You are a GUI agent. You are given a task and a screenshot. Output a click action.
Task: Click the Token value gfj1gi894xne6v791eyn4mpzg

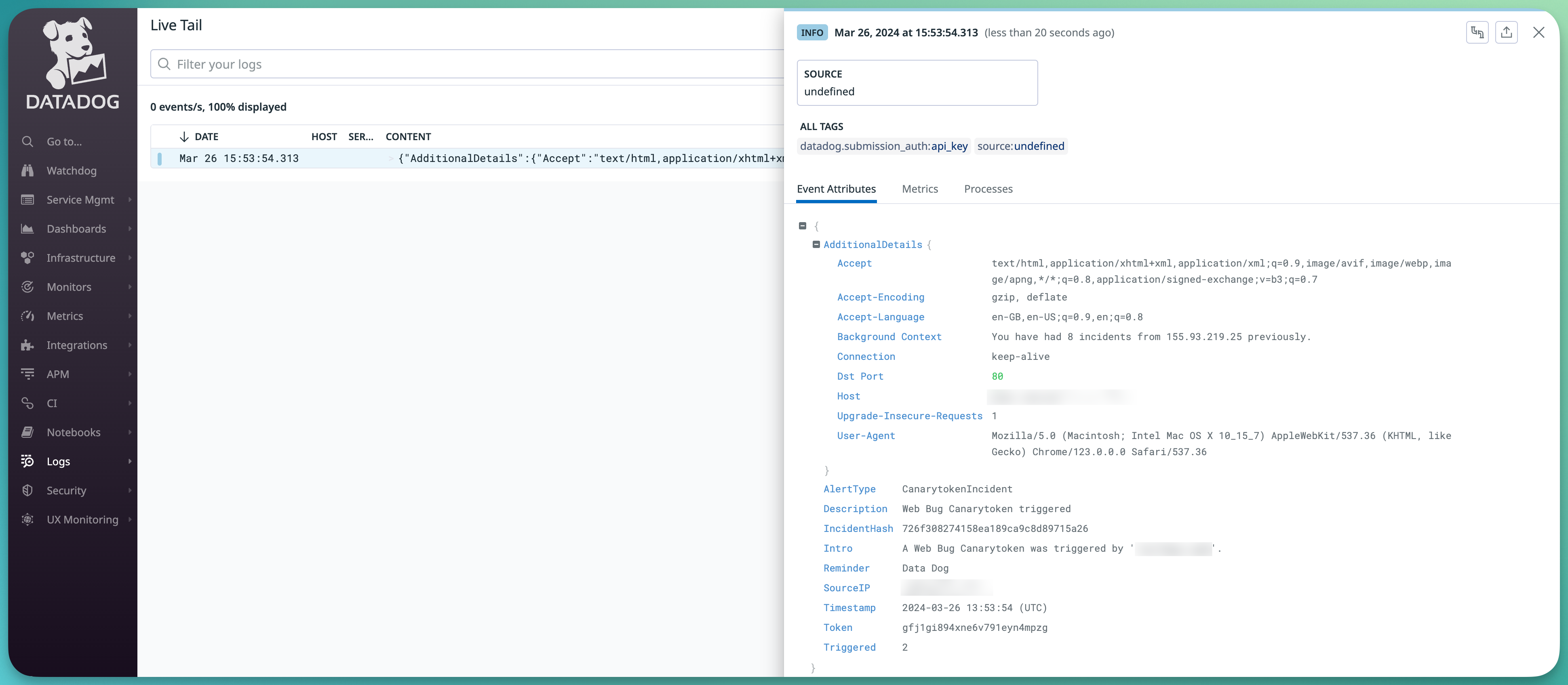pos(974,628)
